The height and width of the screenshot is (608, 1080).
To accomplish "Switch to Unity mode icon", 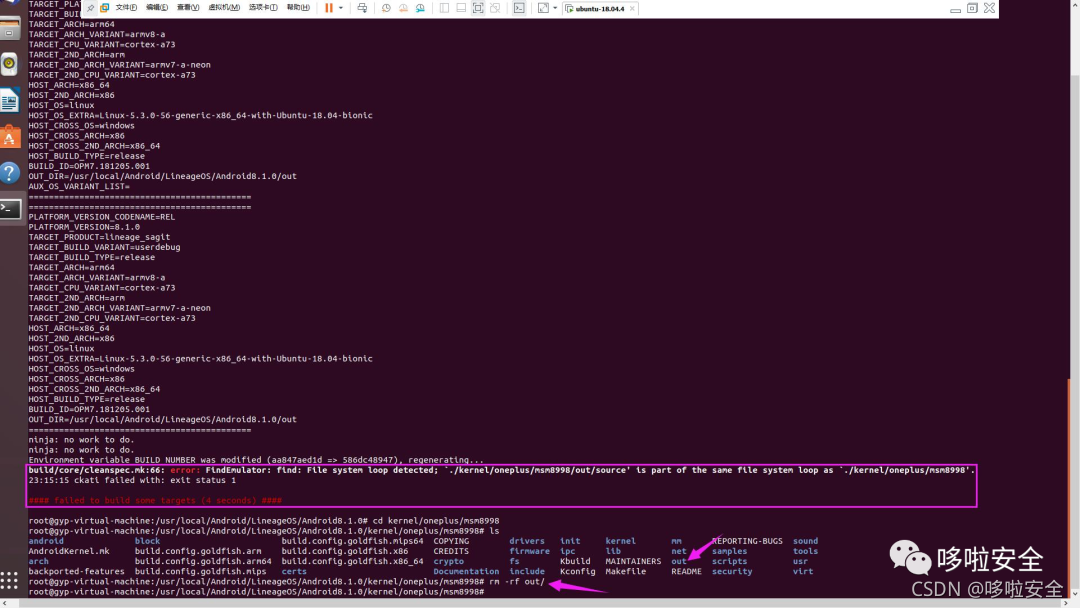I will click(495, 8).
